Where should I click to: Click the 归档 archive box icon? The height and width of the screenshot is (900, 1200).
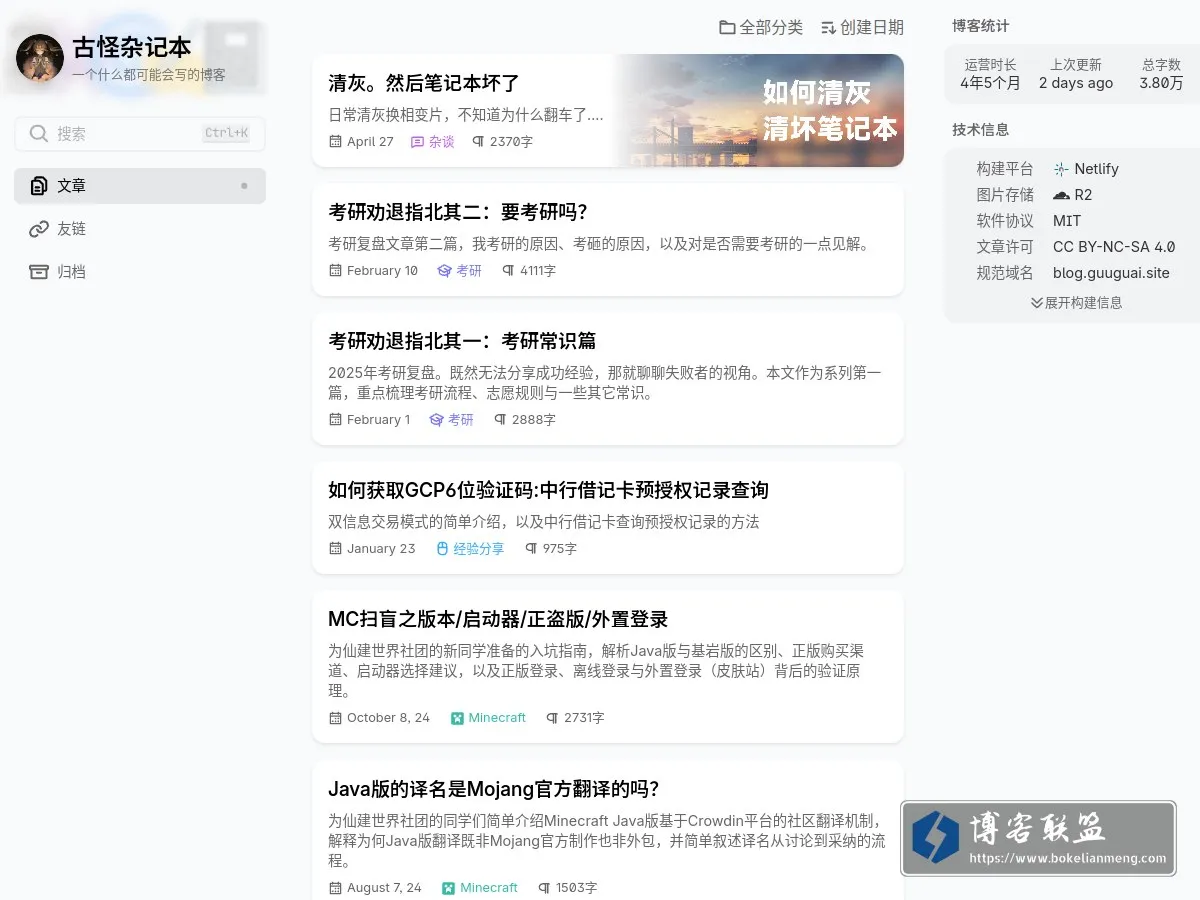pos(39,272)
